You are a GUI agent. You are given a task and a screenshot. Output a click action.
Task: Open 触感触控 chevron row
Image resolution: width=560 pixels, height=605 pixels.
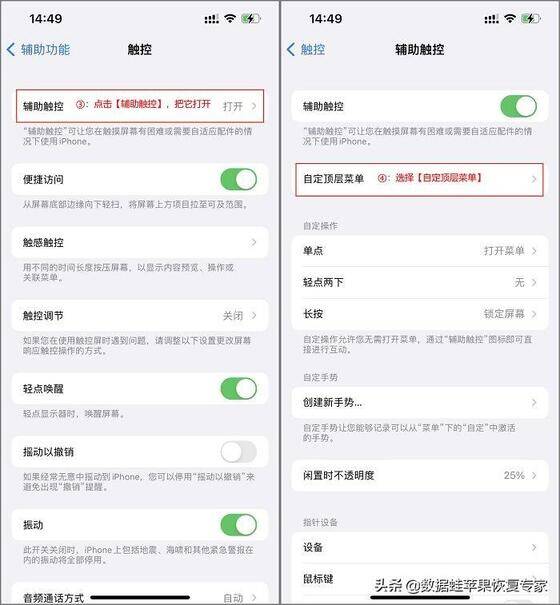coord(140,242)
